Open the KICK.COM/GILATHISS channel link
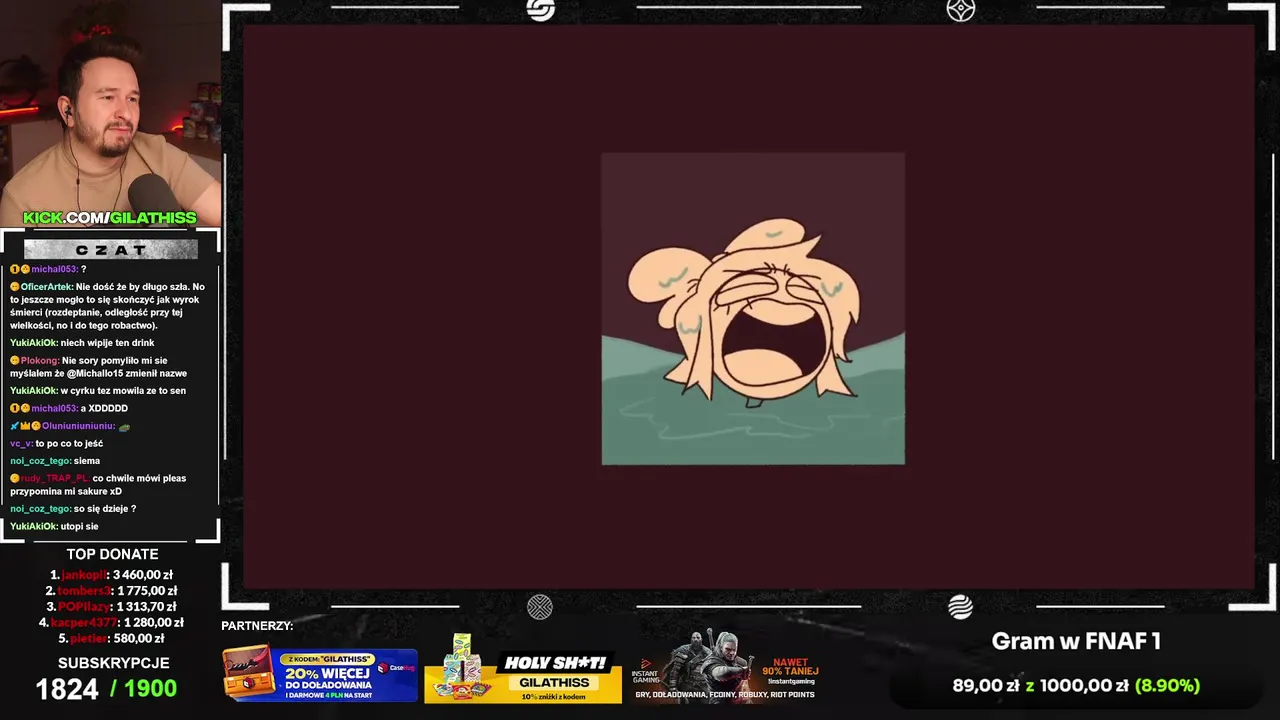This screenshot has width=1280, height=720. (110, 218)
